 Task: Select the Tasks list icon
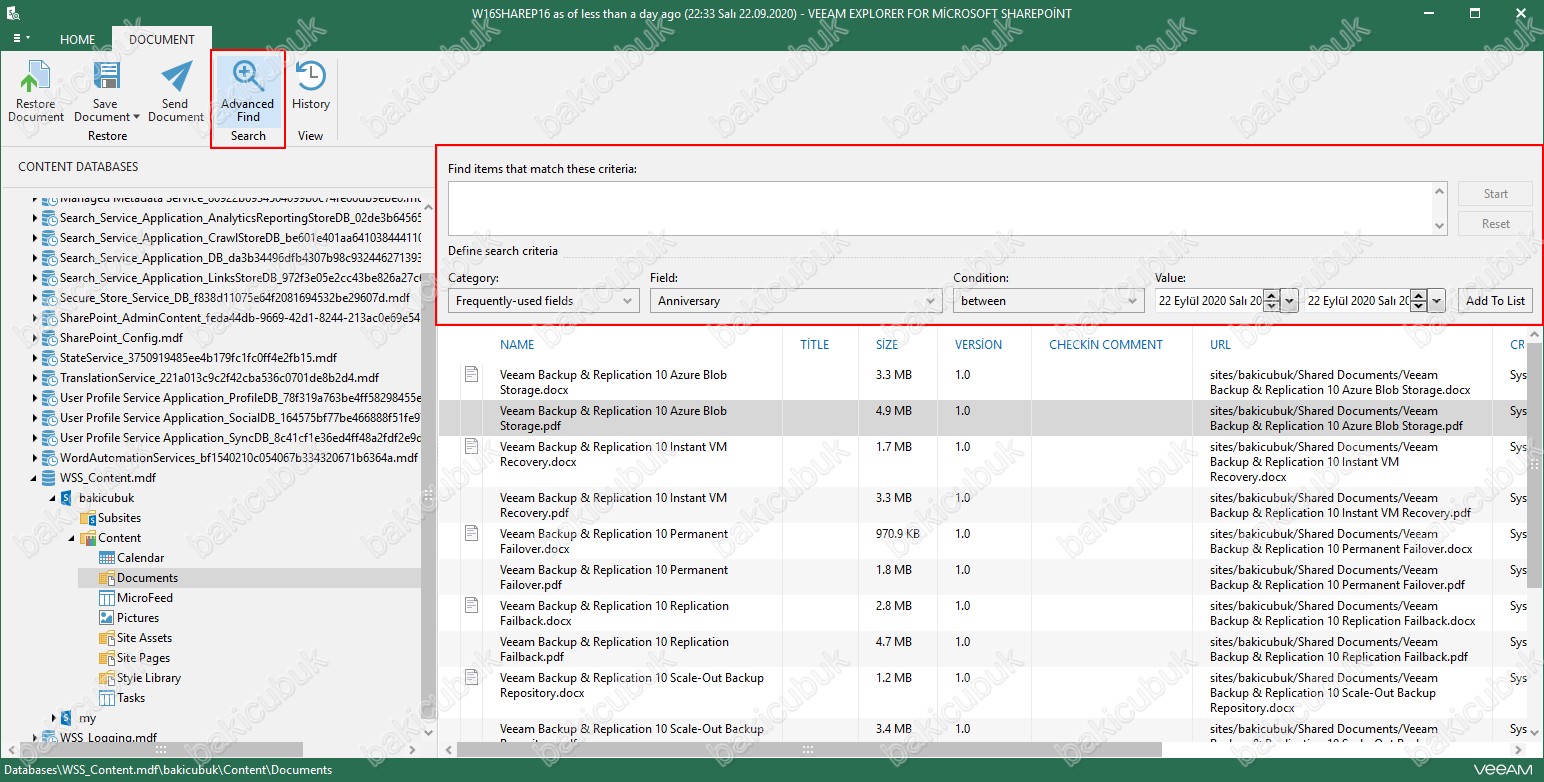point(107,698)
